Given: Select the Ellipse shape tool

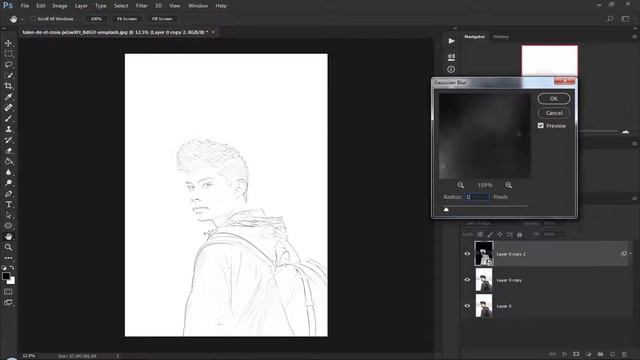Looking at the screenshot, I should [8, 226].
